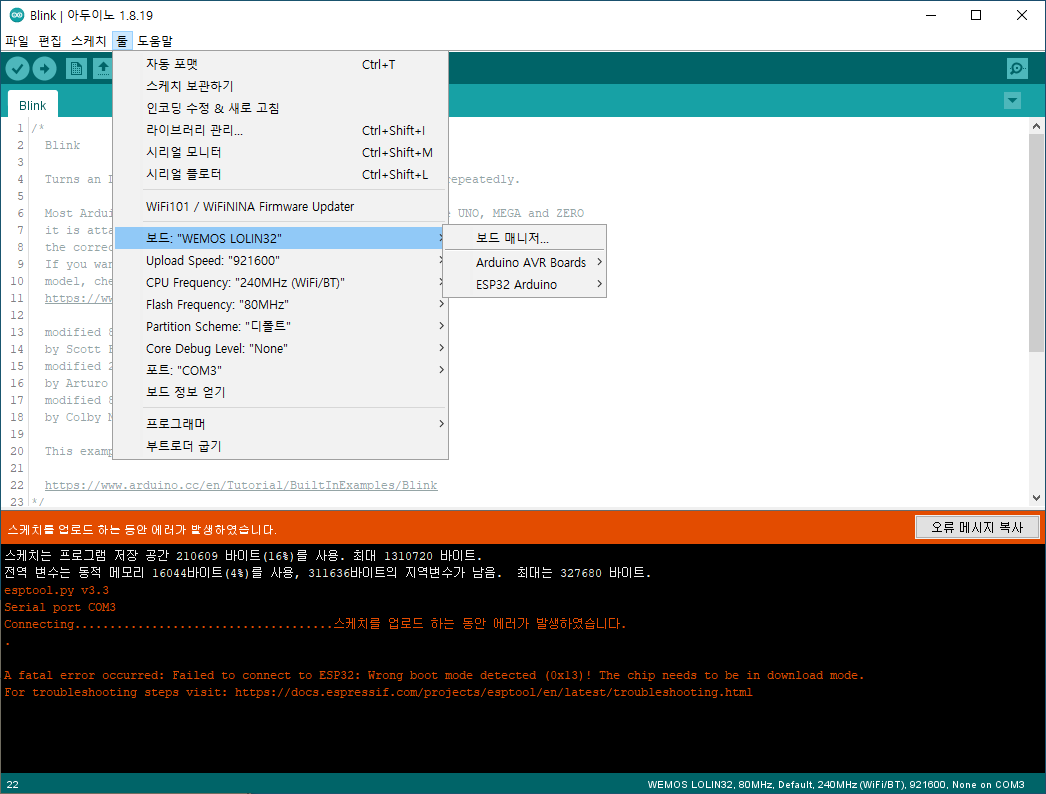
Task: Select WiFi101 / WiFiNINA Firmware Updater
Action: click(x=281, y=207)
